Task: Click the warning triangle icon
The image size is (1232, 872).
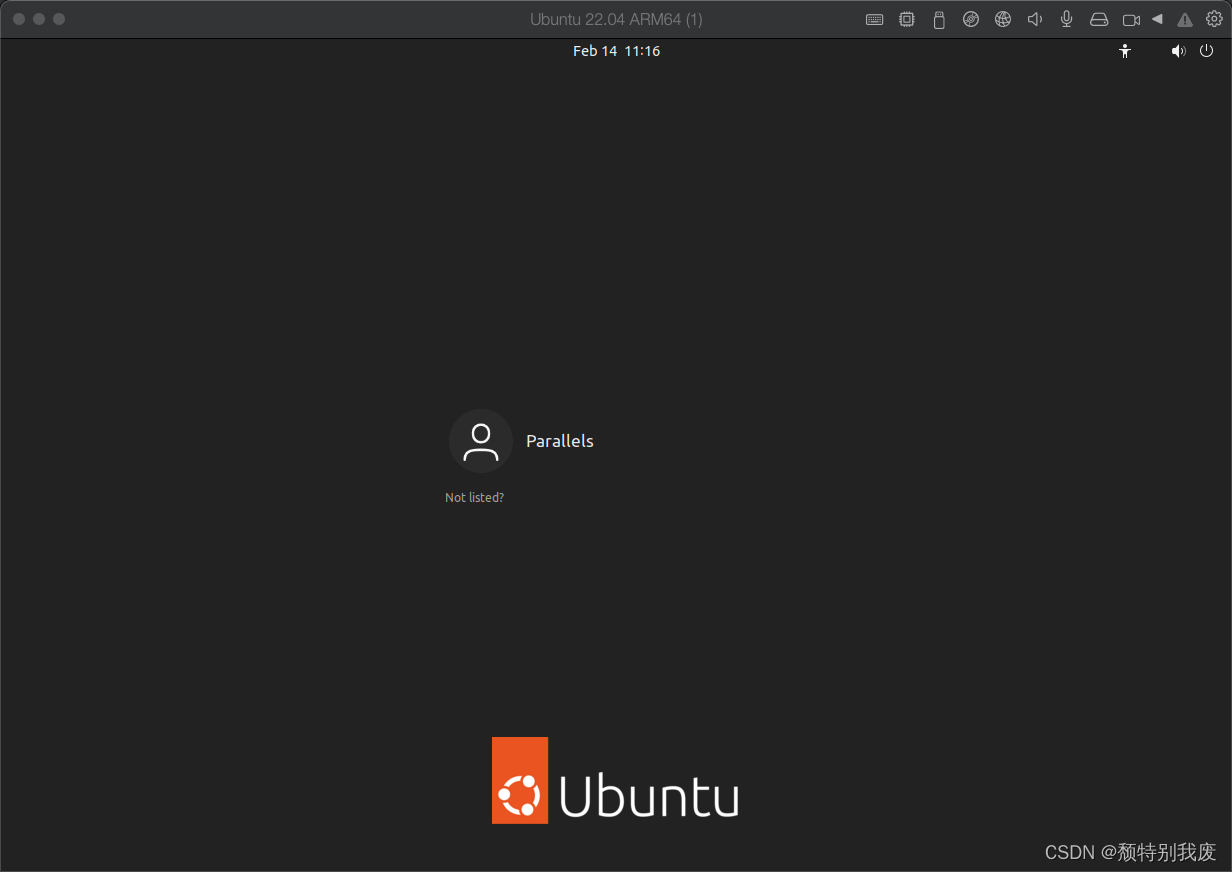Action: [1185, 19]
